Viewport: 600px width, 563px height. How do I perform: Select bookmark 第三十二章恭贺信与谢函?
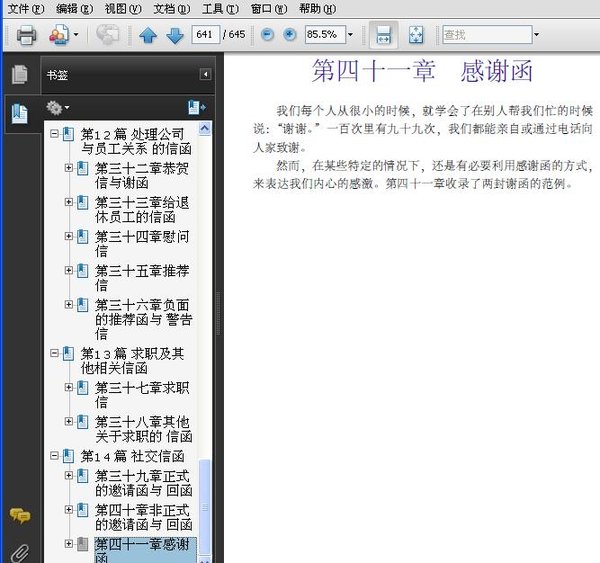(142, 175)
